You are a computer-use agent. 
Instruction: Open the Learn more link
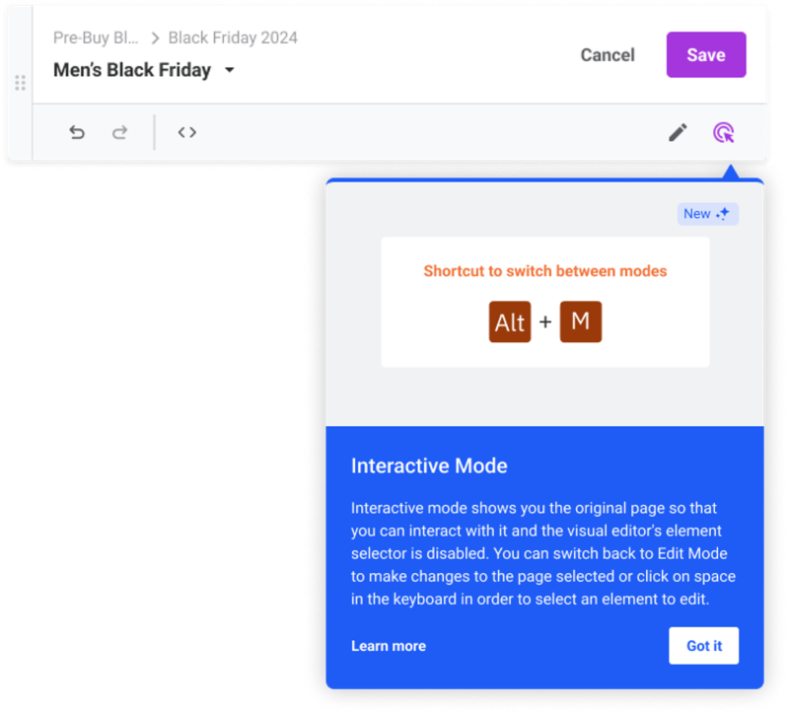pyautogui.click(x=388, y=646)
